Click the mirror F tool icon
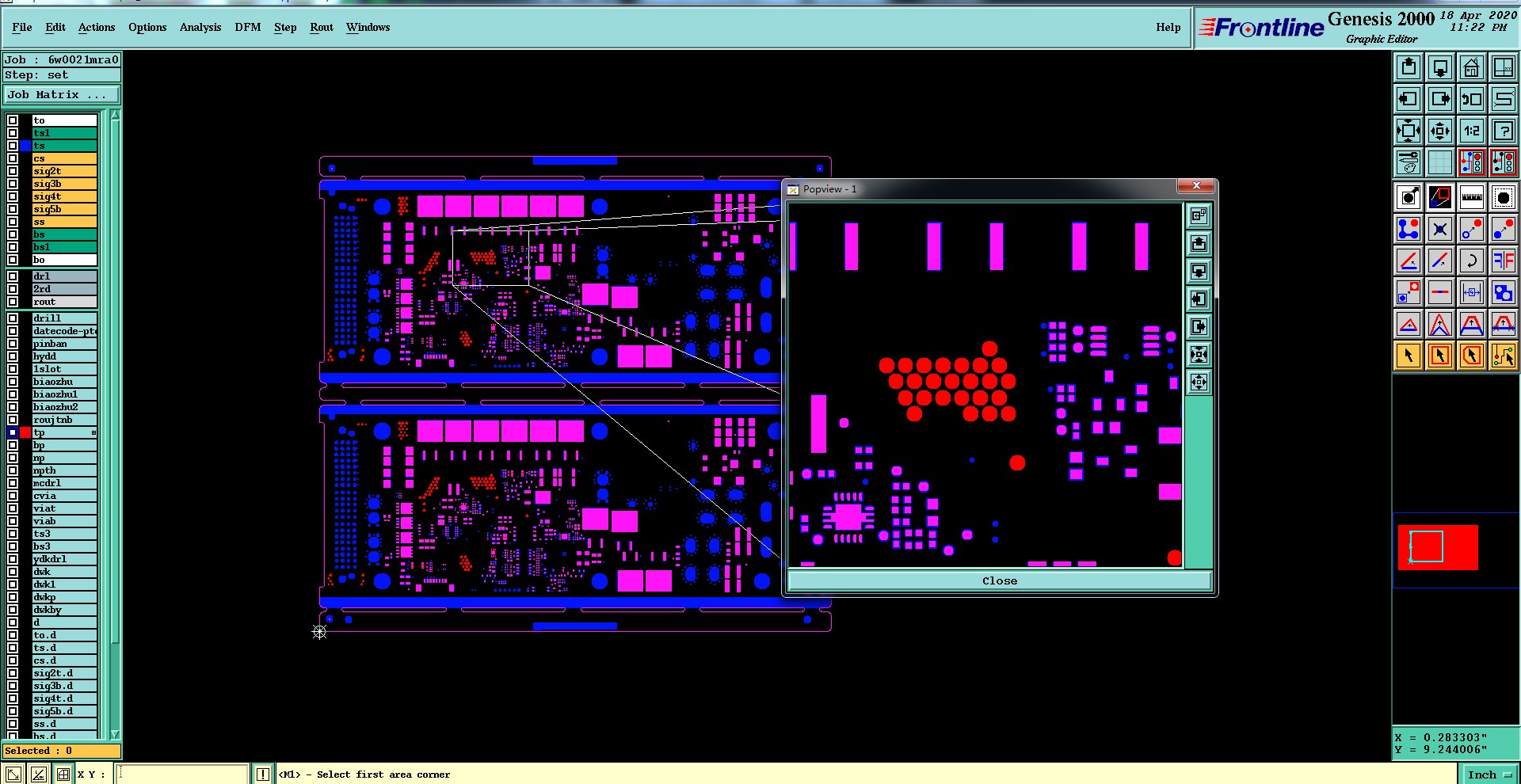Image resolution: width=1521 pixels, height=784 pixels. click(x=1503, y=261)
